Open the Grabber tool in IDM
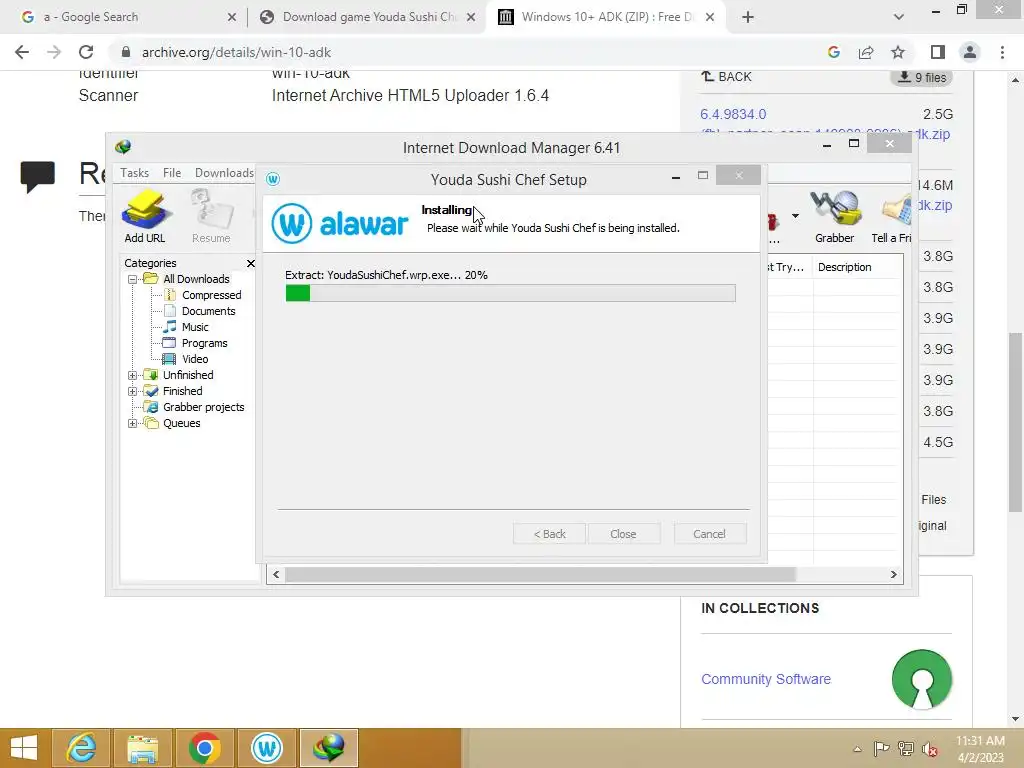 point(834,217)
